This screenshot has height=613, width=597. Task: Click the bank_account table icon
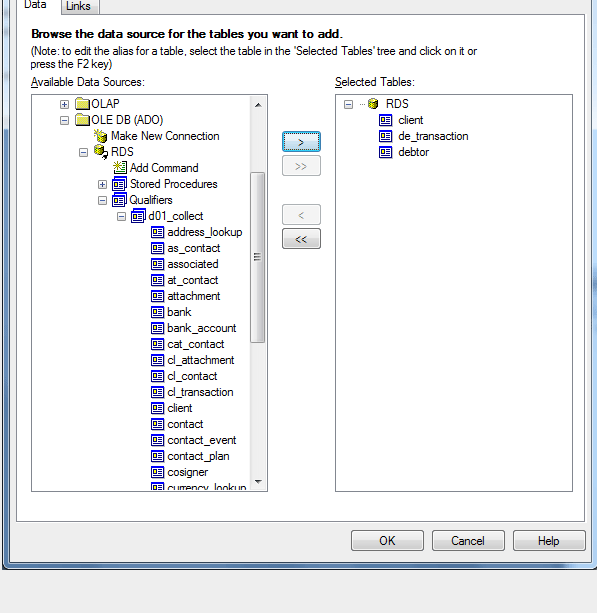pyautogui.click(x=158, y=328)
